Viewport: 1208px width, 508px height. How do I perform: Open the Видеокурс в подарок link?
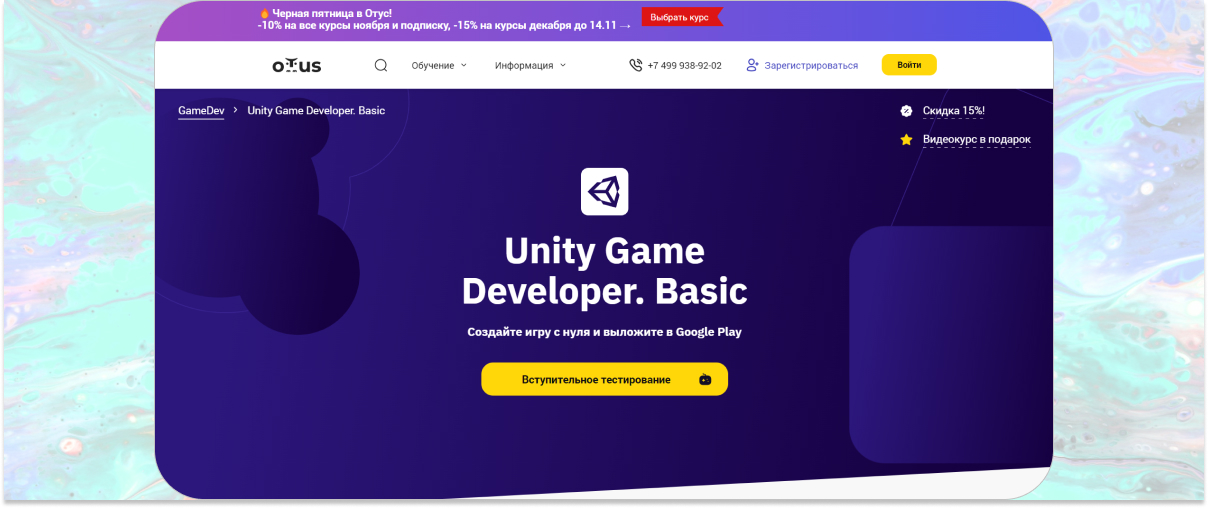point(976,140)
